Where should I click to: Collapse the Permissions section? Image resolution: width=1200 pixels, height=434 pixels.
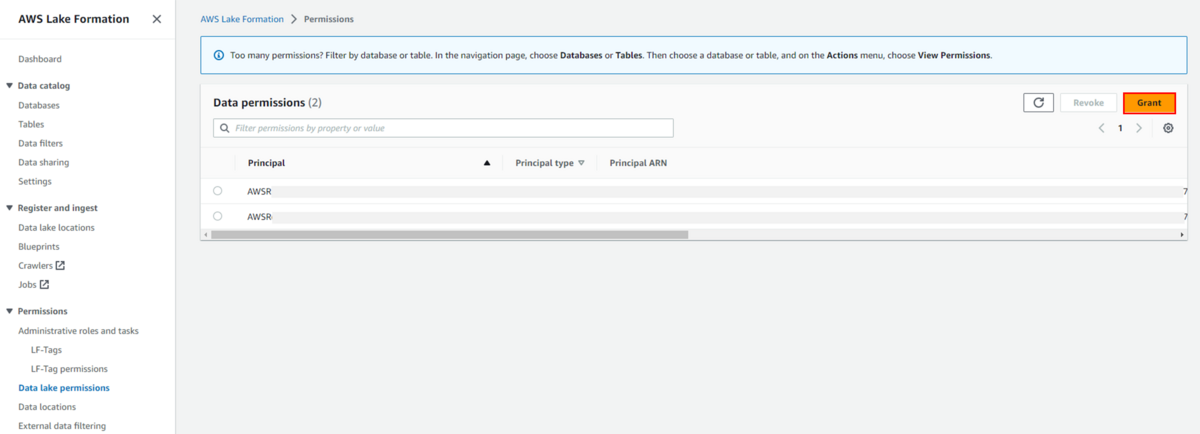(9, 311)
